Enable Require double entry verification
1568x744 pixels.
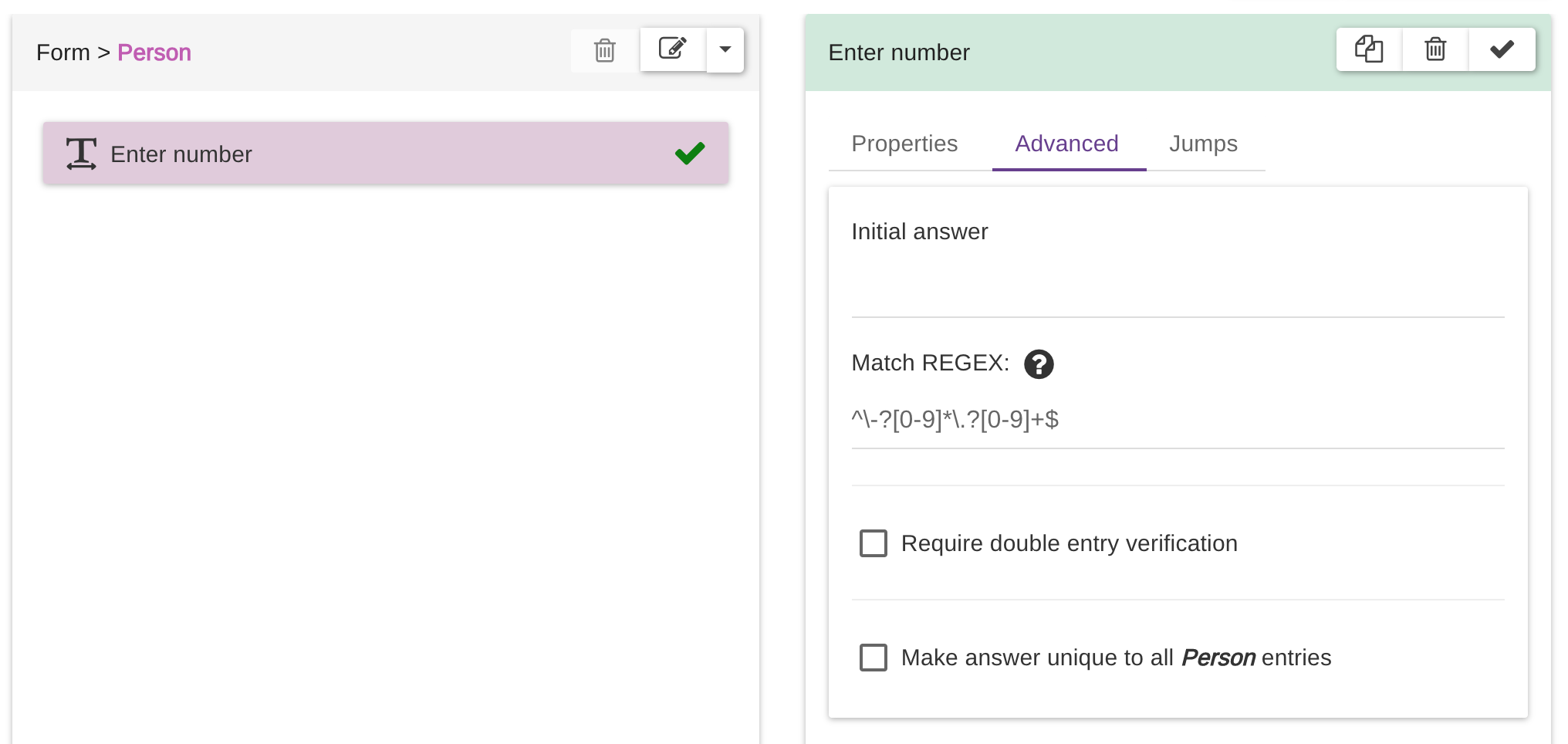click(x=874, y=543)
